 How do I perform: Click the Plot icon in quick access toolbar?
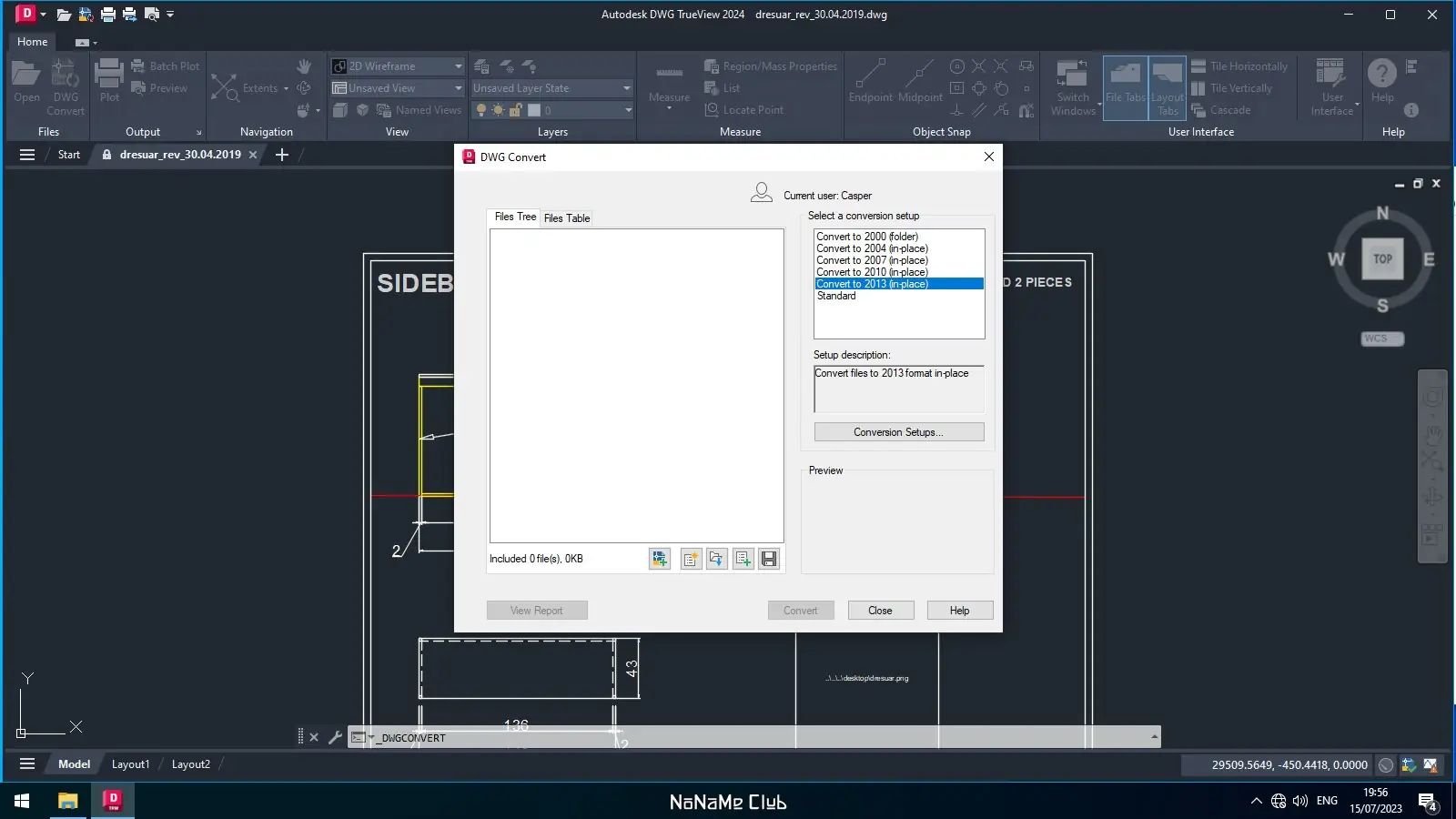[108, 15]
